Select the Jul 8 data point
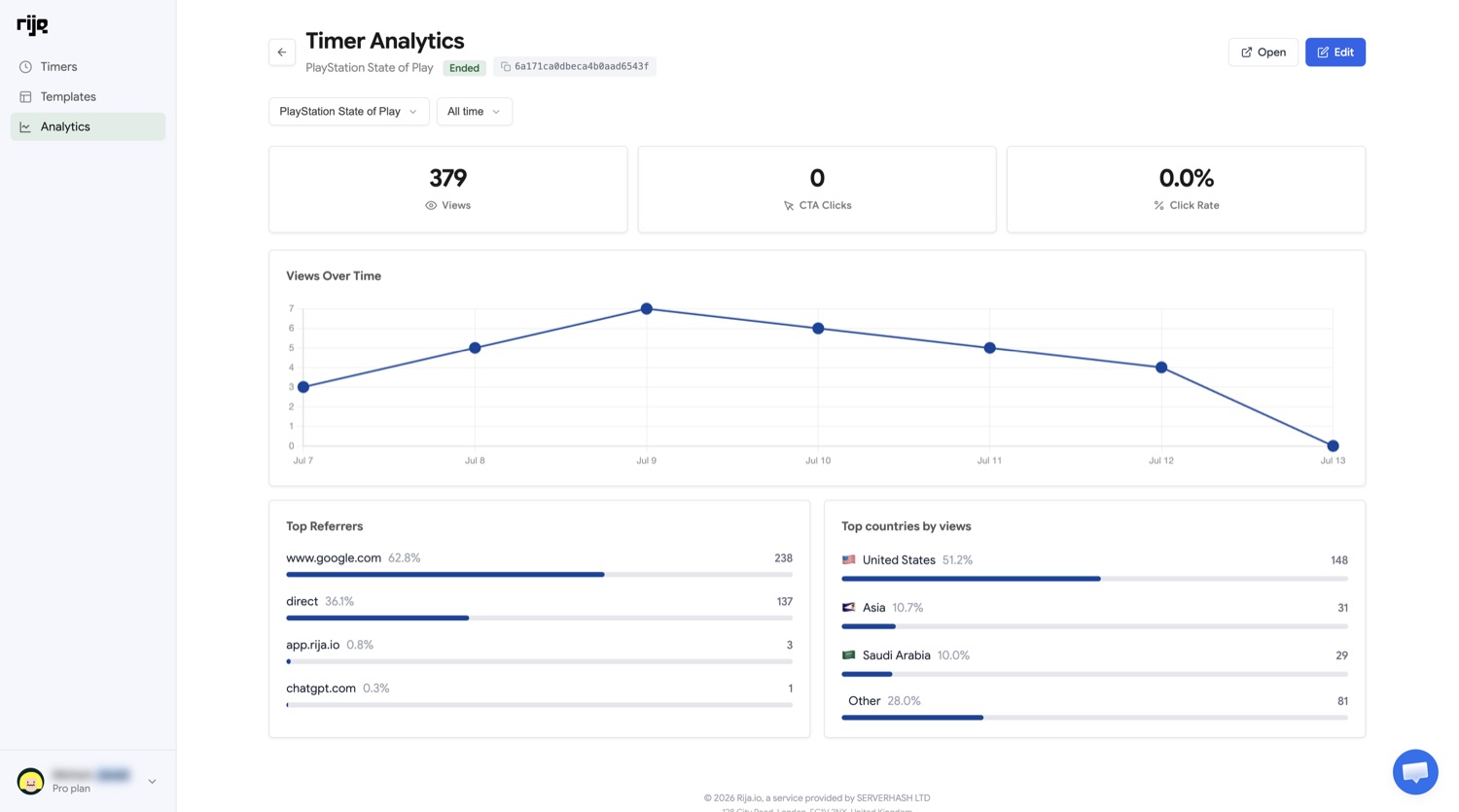Viewport: 1459px width, 812px height. (475, 348)
